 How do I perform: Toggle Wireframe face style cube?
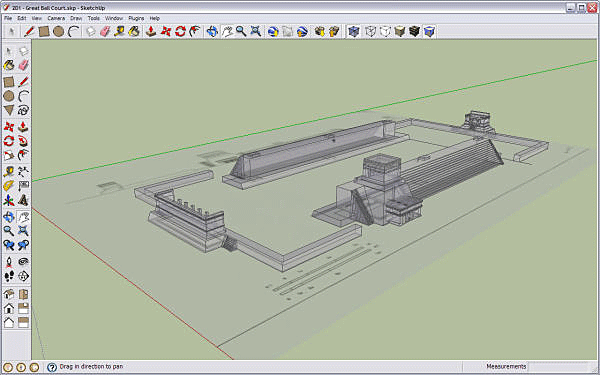tap(370, 31)
